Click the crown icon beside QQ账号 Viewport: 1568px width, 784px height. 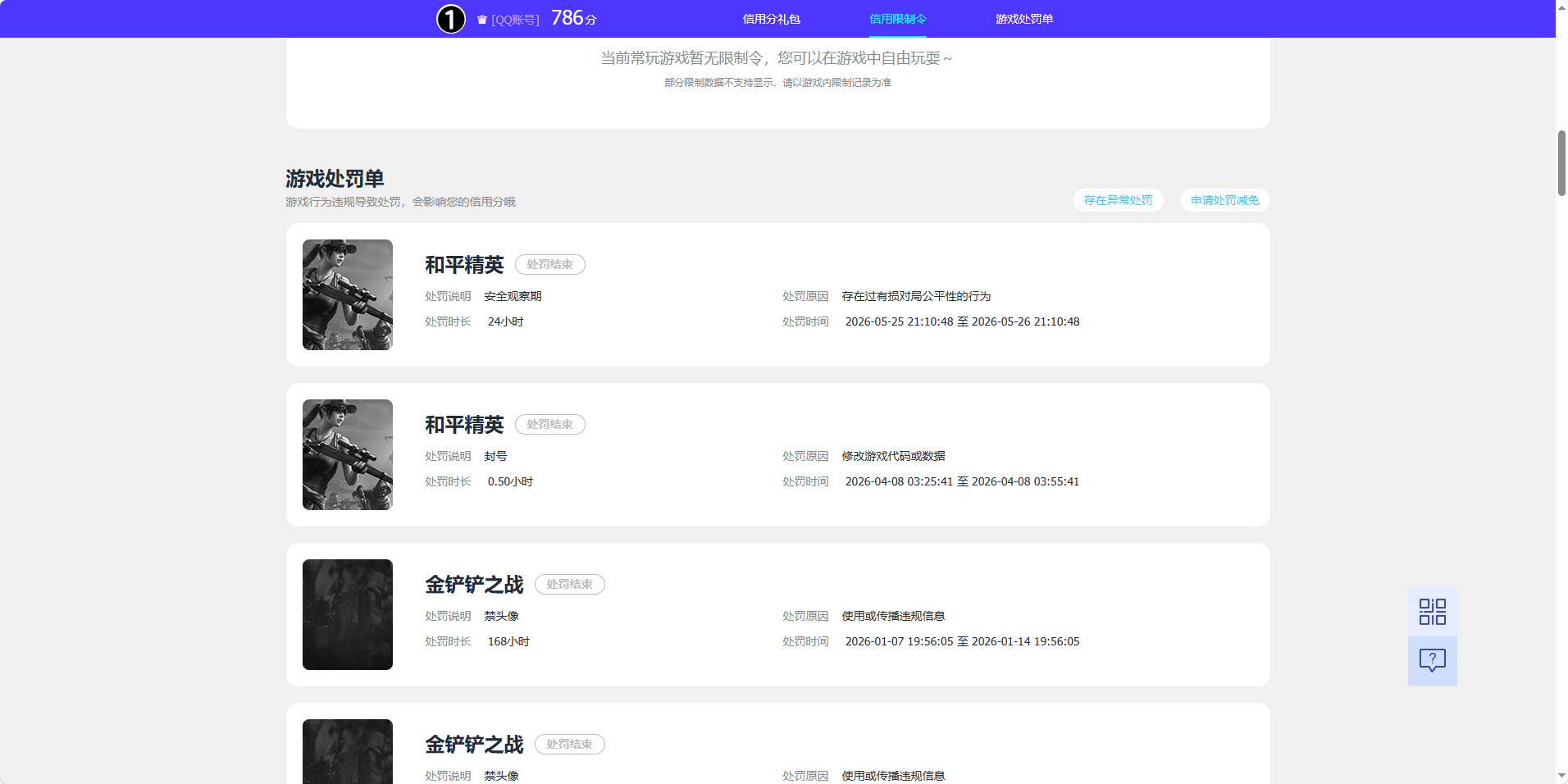[482, 20]
